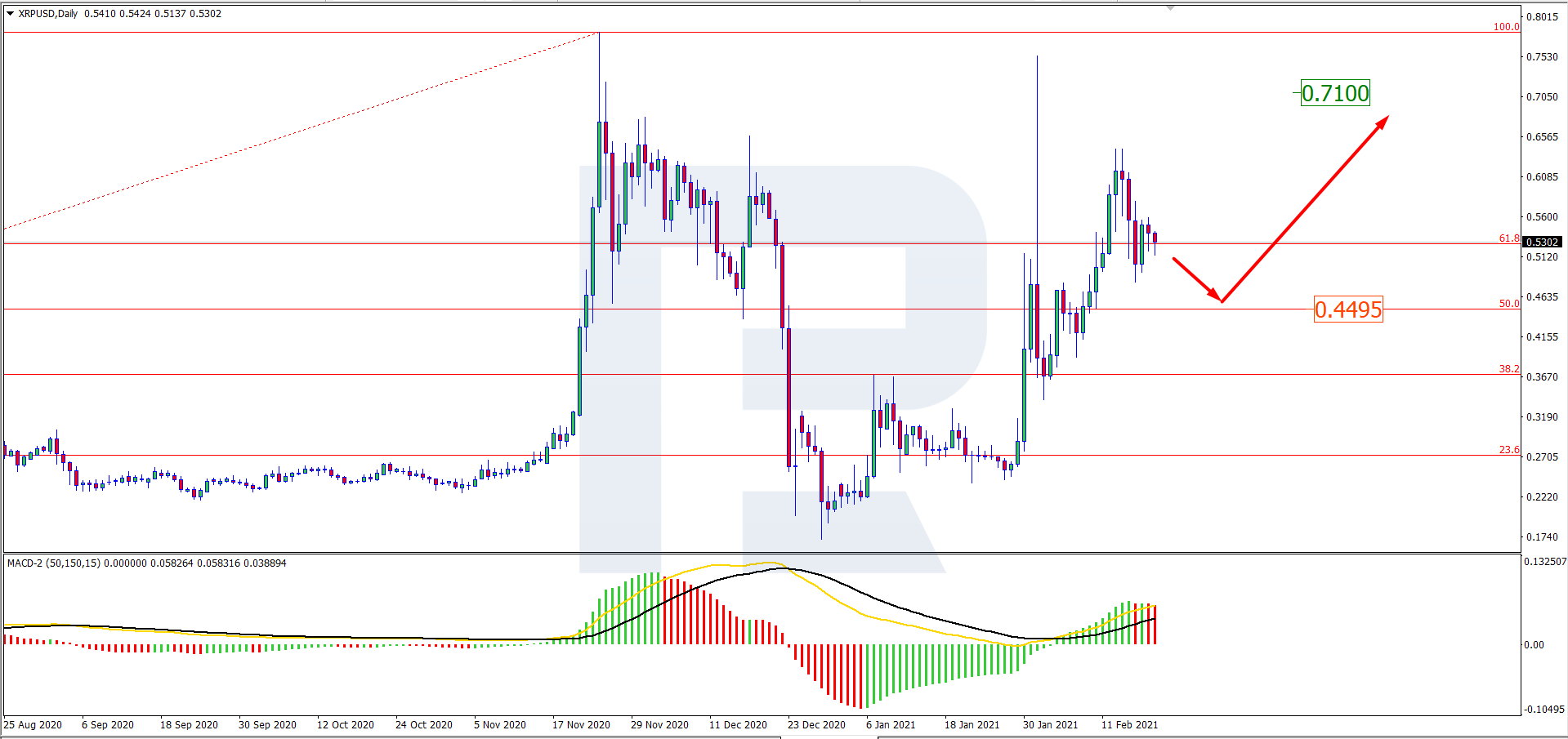Click the triangle before XRPUSD,Daily title
The height and width of the screenshot is (739, 1568).
[x=11, y=14]
